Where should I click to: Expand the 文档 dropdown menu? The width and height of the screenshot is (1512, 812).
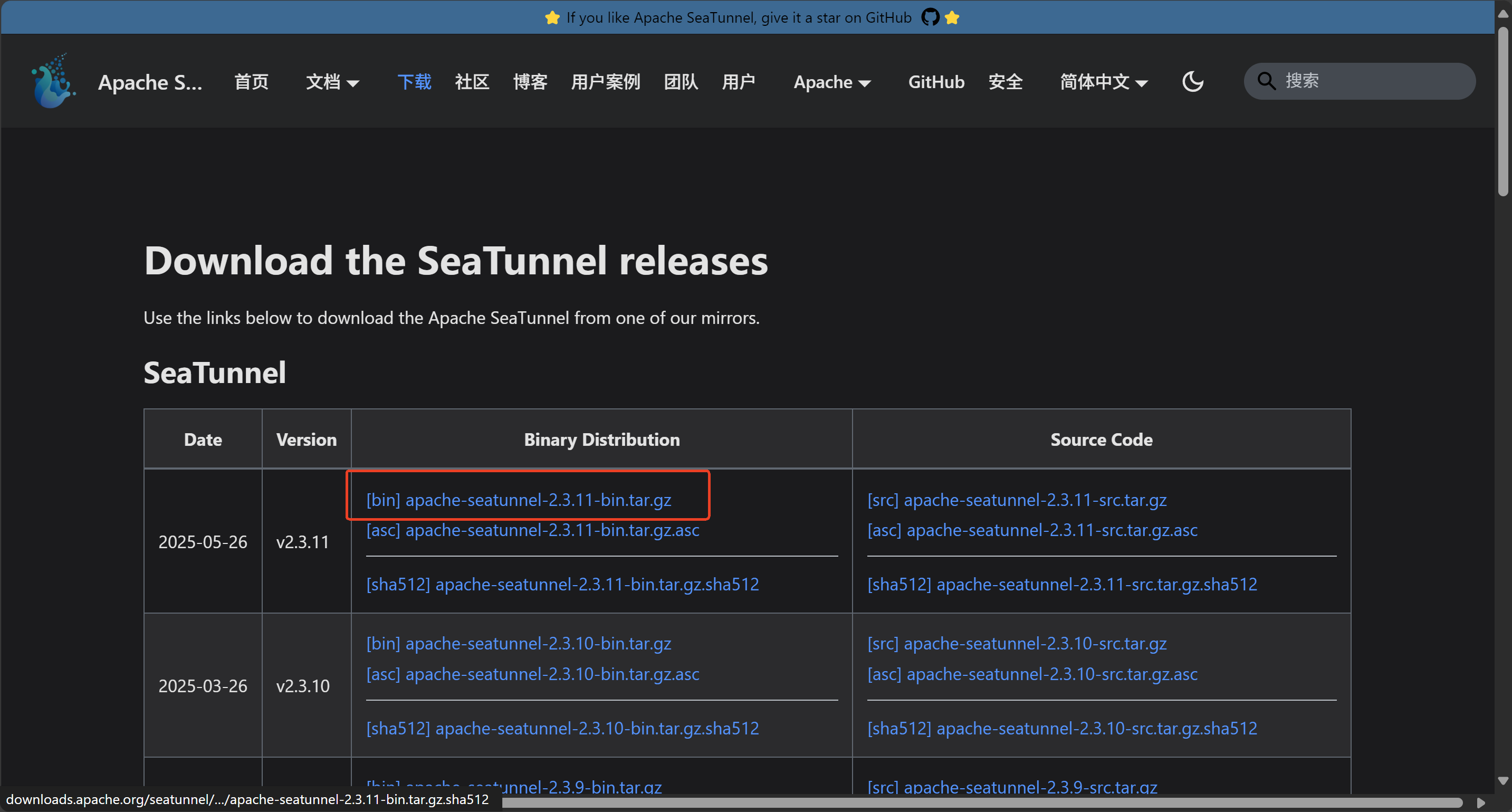click(332, 82)
